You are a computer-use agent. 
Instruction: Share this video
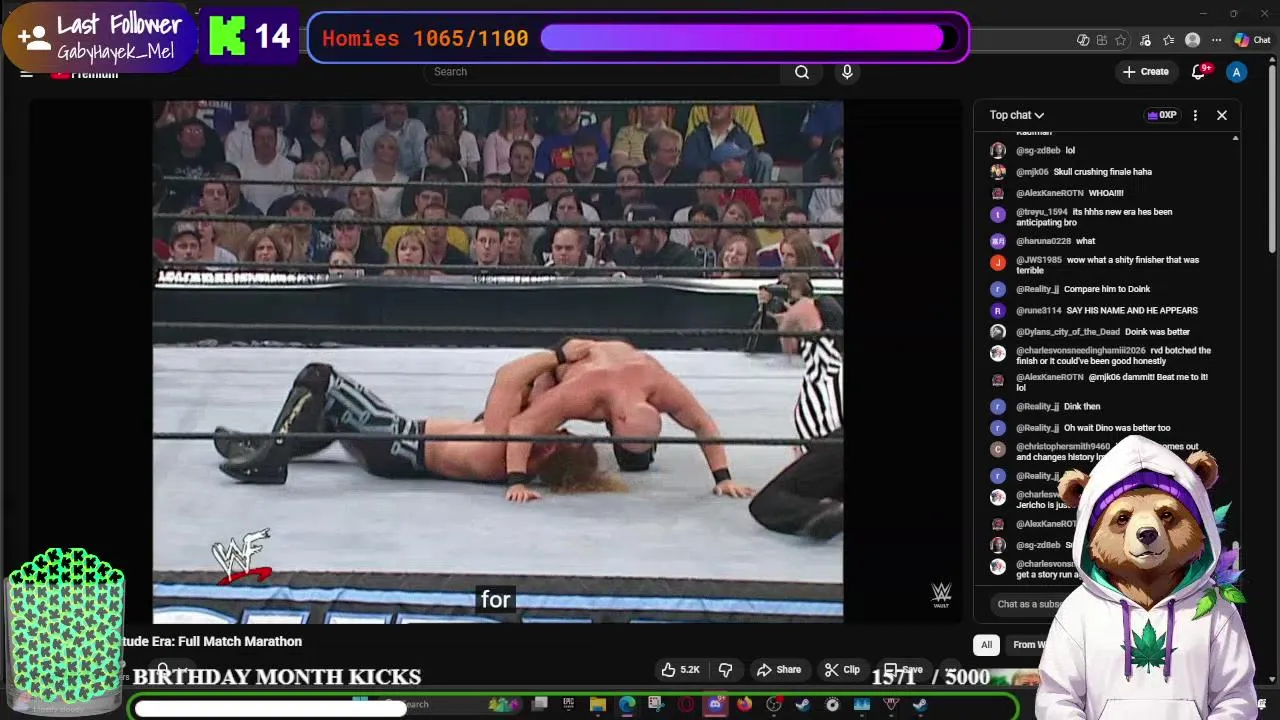pos(779,670)
